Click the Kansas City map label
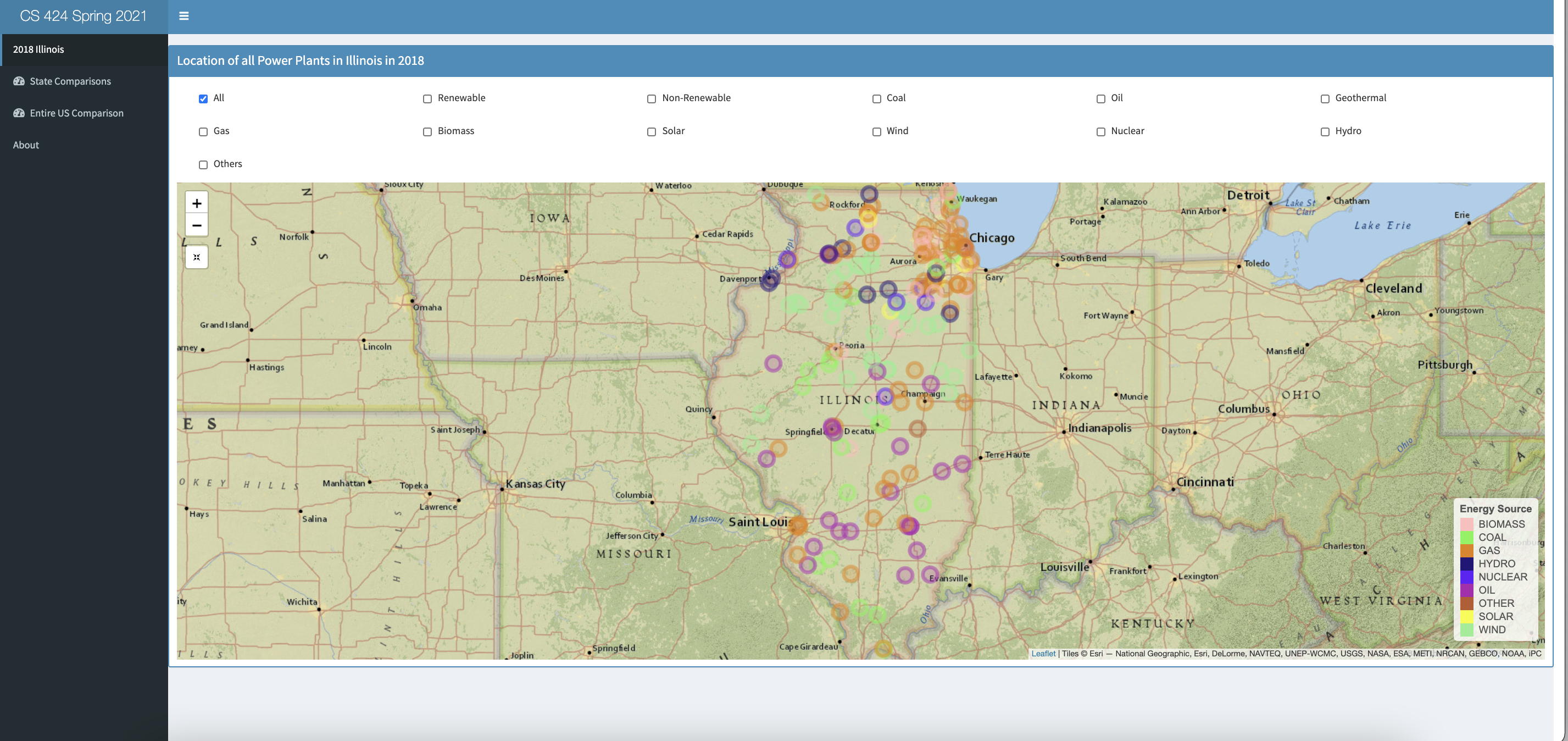Viewport: 1568px width, 741px height. 536,484
